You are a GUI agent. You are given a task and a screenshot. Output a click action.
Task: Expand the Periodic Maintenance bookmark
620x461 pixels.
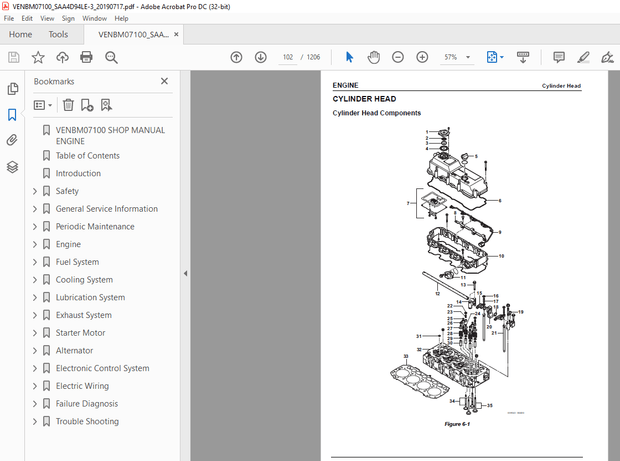(x=35, y=227)
